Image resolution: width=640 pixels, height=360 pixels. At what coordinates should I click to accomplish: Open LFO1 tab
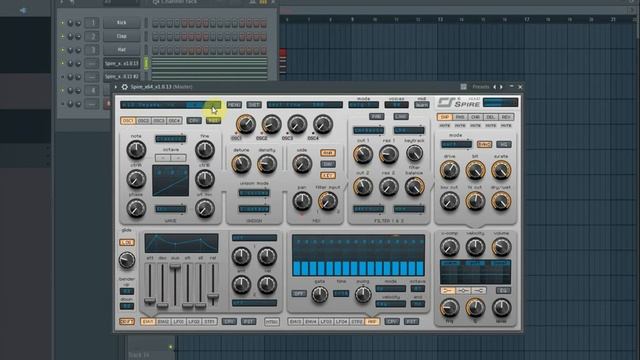179,322
